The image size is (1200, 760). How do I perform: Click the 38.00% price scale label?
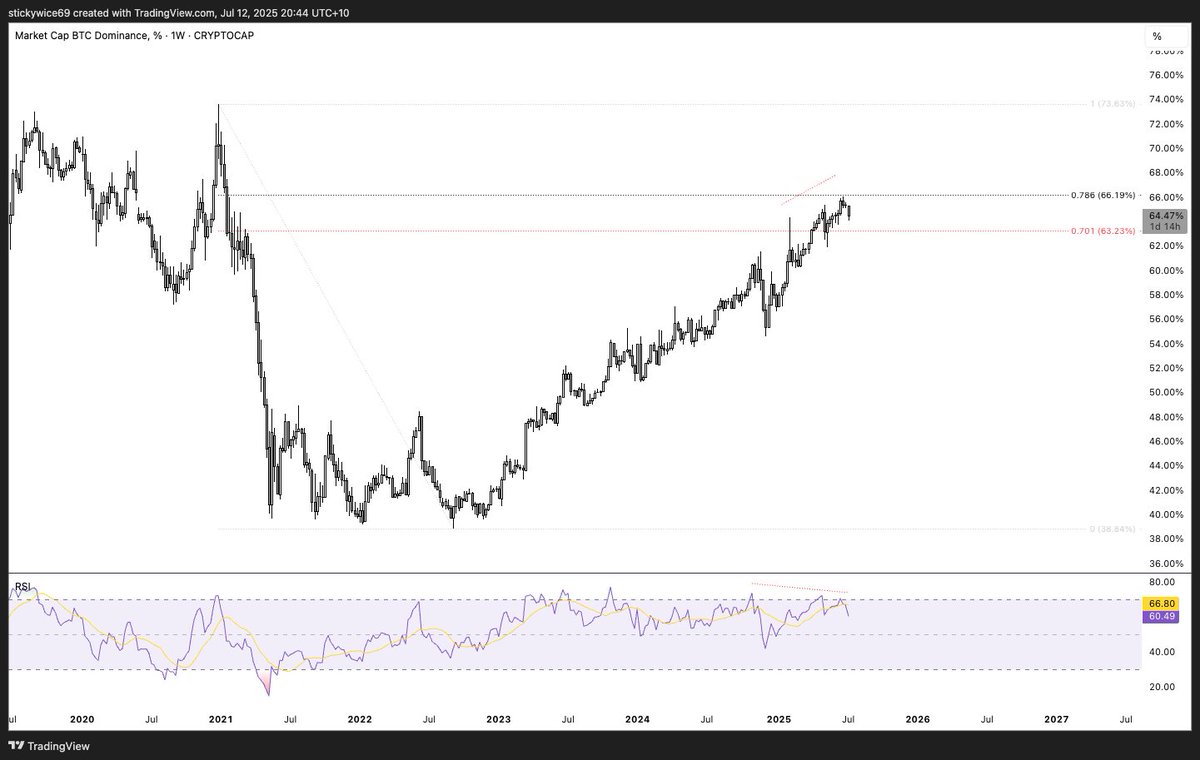coord(1165,539)
